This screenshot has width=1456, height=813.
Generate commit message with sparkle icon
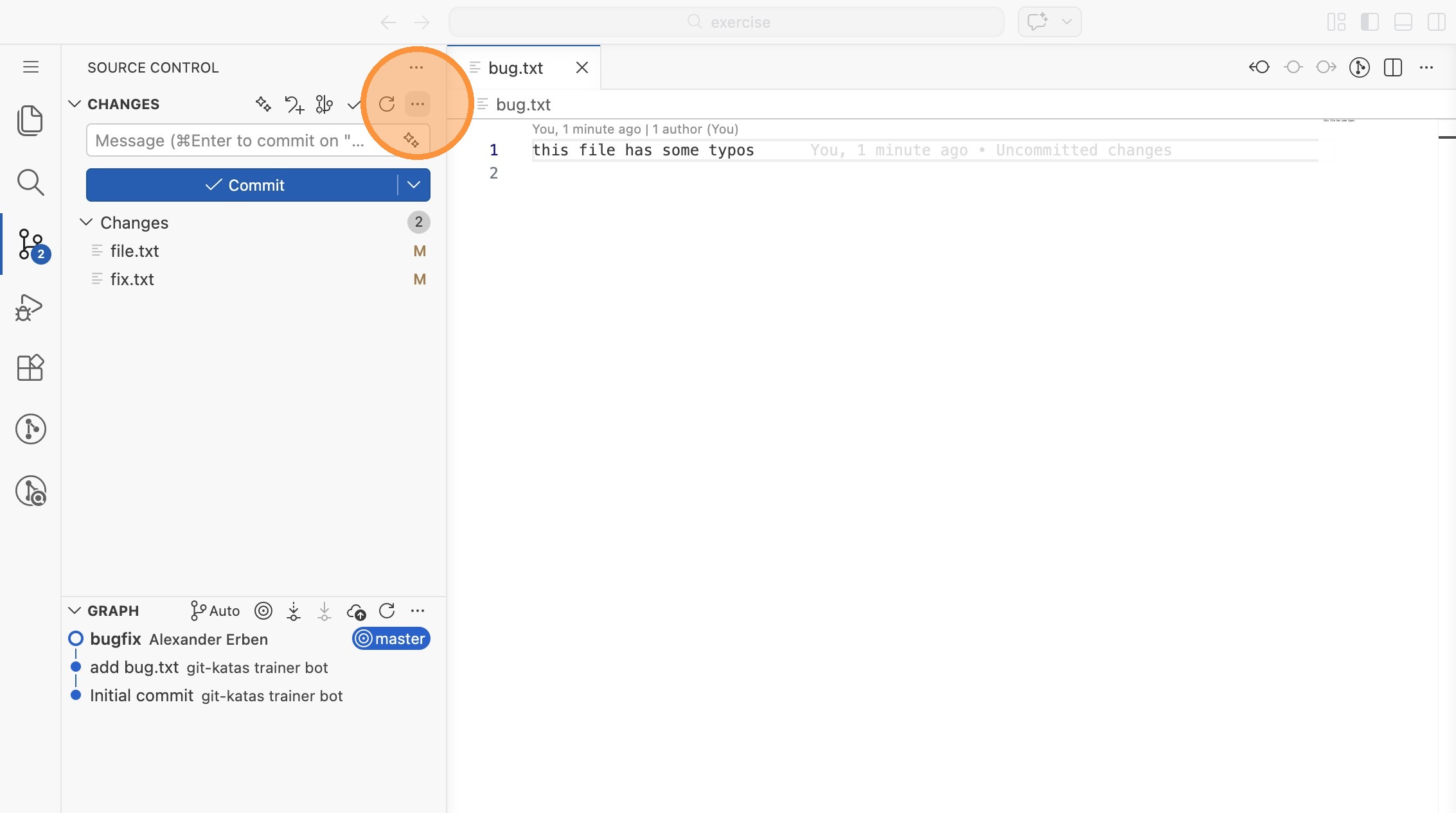[411, 139]
